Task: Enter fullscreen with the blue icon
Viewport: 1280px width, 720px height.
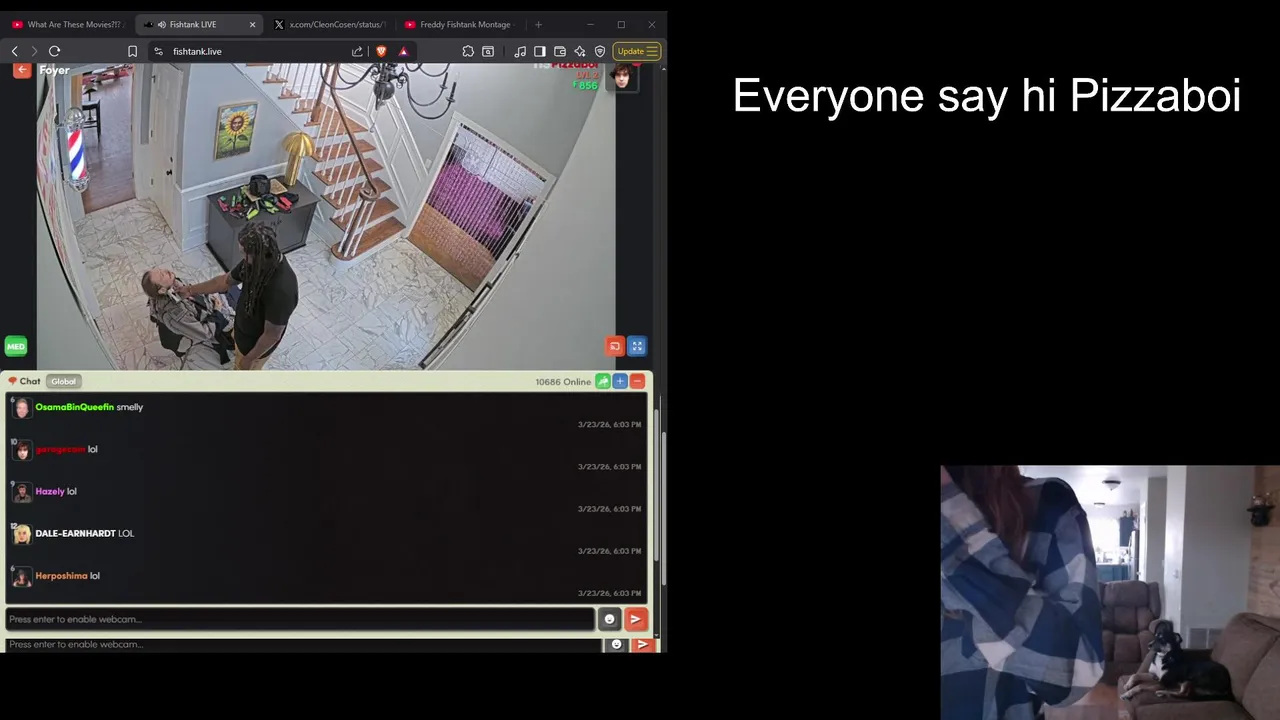Action: click(x=637, y=346)
